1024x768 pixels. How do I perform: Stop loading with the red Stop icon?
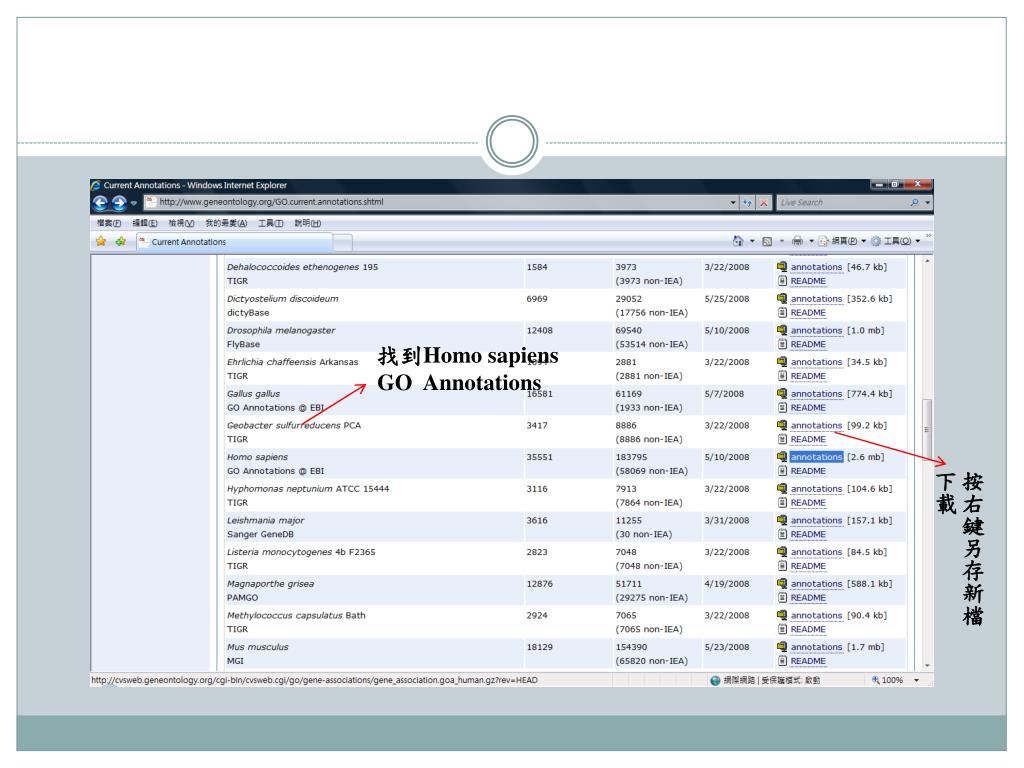click(x=763, y=203)
